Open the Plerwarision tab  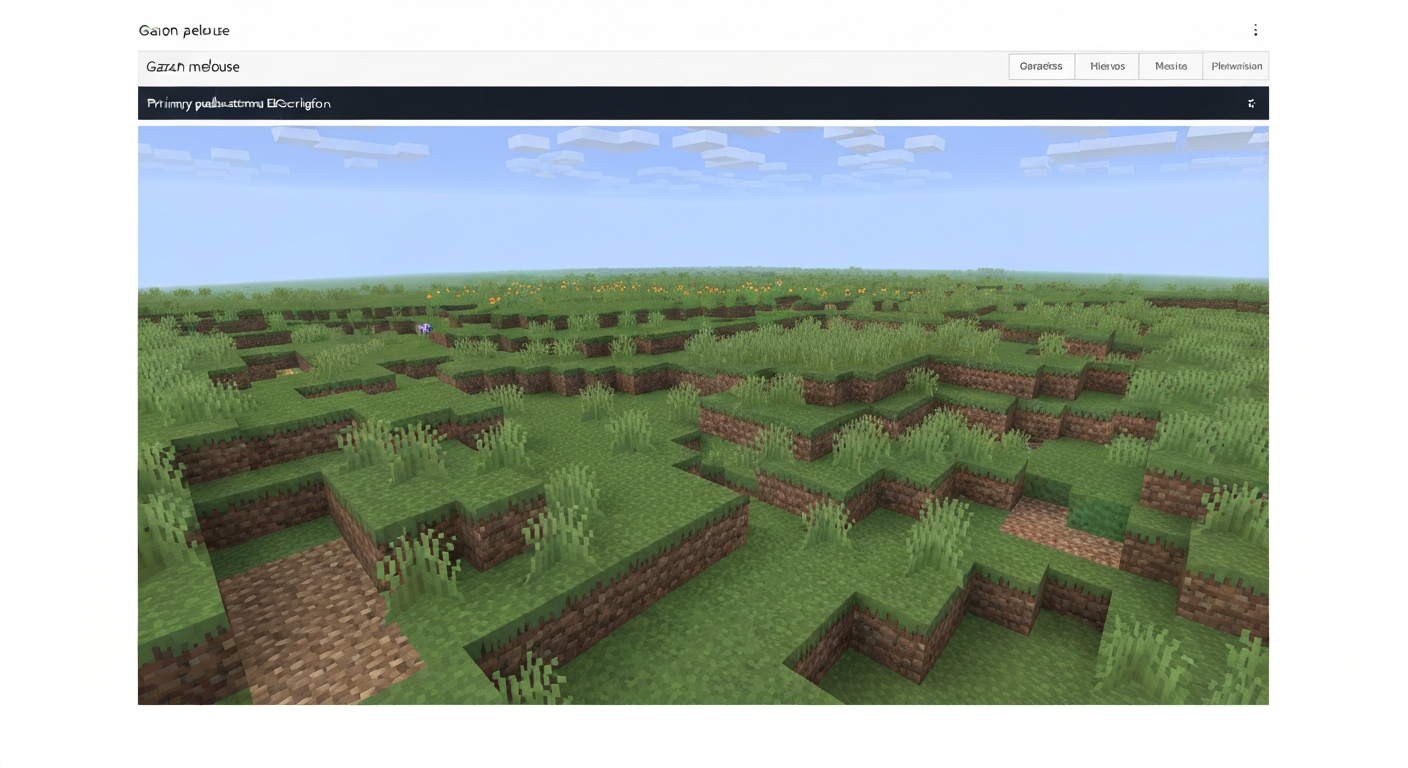[1236, 66]
